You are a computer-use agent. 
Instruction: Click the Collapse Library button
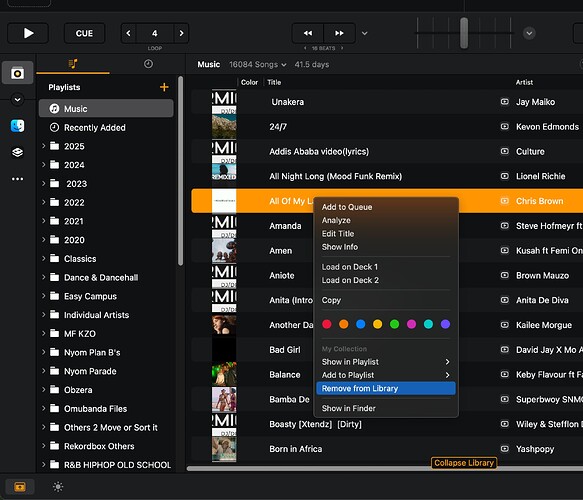[464, 463]
